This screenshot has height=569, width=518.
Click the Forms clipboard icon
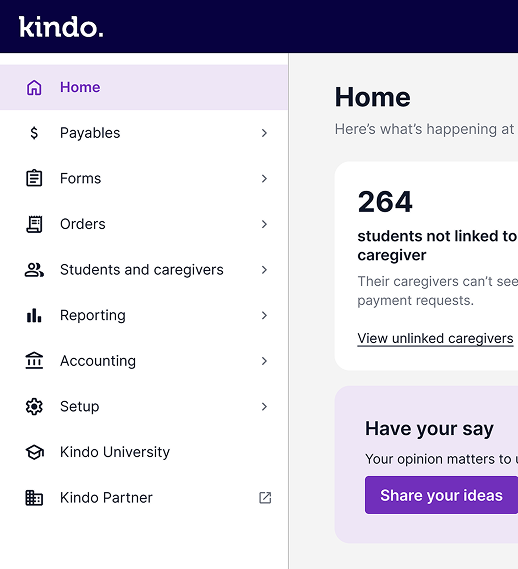click(34, 179)
